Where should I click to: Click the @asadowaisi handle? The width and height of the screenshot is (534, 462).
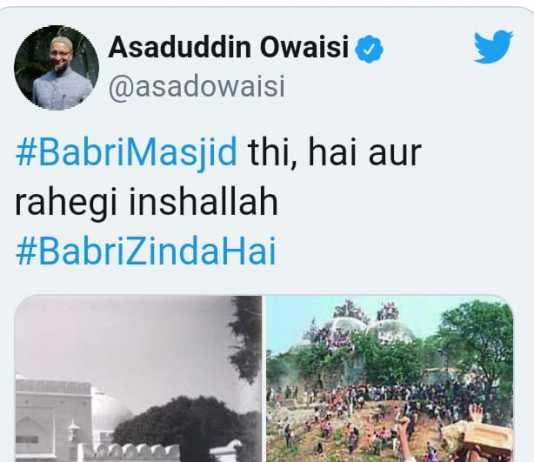coord(197,87)
